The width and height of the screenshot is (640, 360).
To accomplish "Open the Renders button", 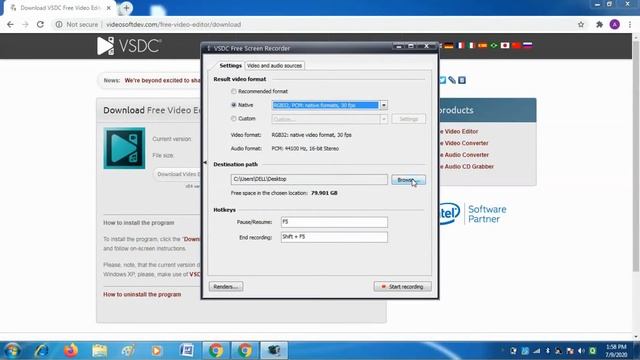I will 226,287.
